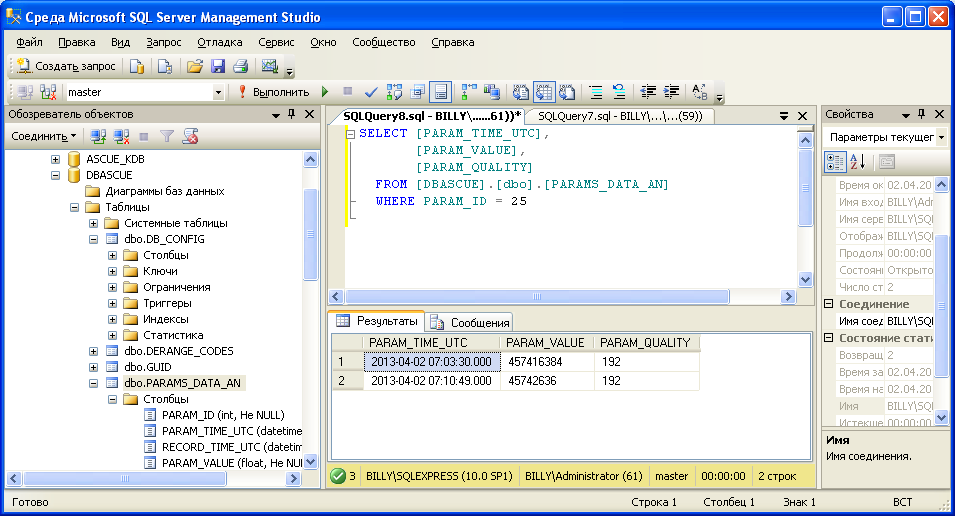Expand the ASCUE_KDB database node
This screenshot has width=955, height=516.
point(55,159)
